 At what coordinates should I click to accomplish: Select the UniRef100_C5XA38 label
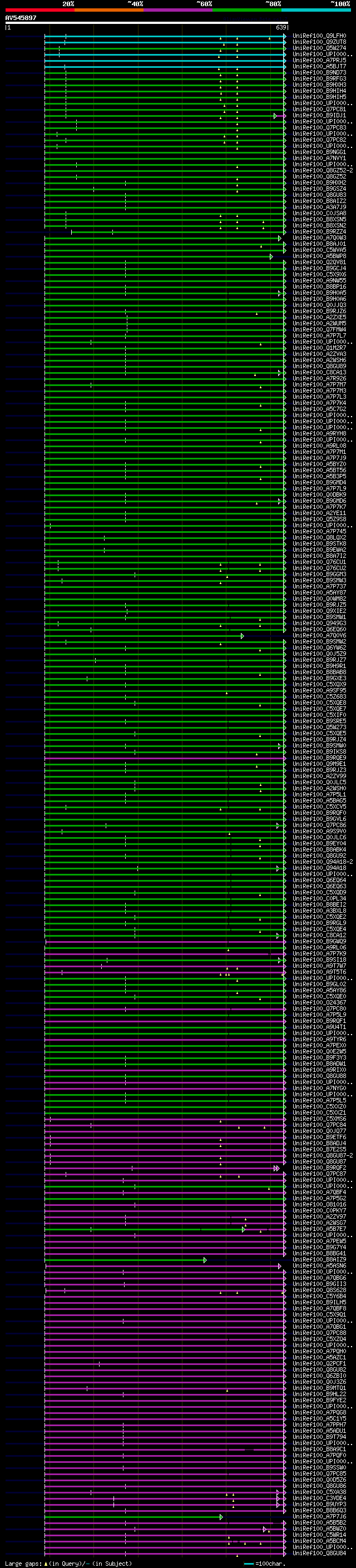click(x=319, y=1492)
